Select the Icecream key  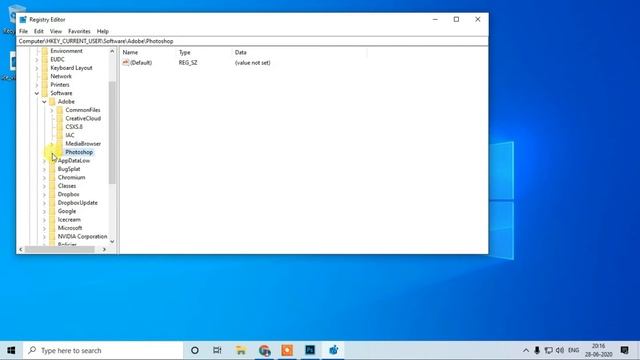69,220
